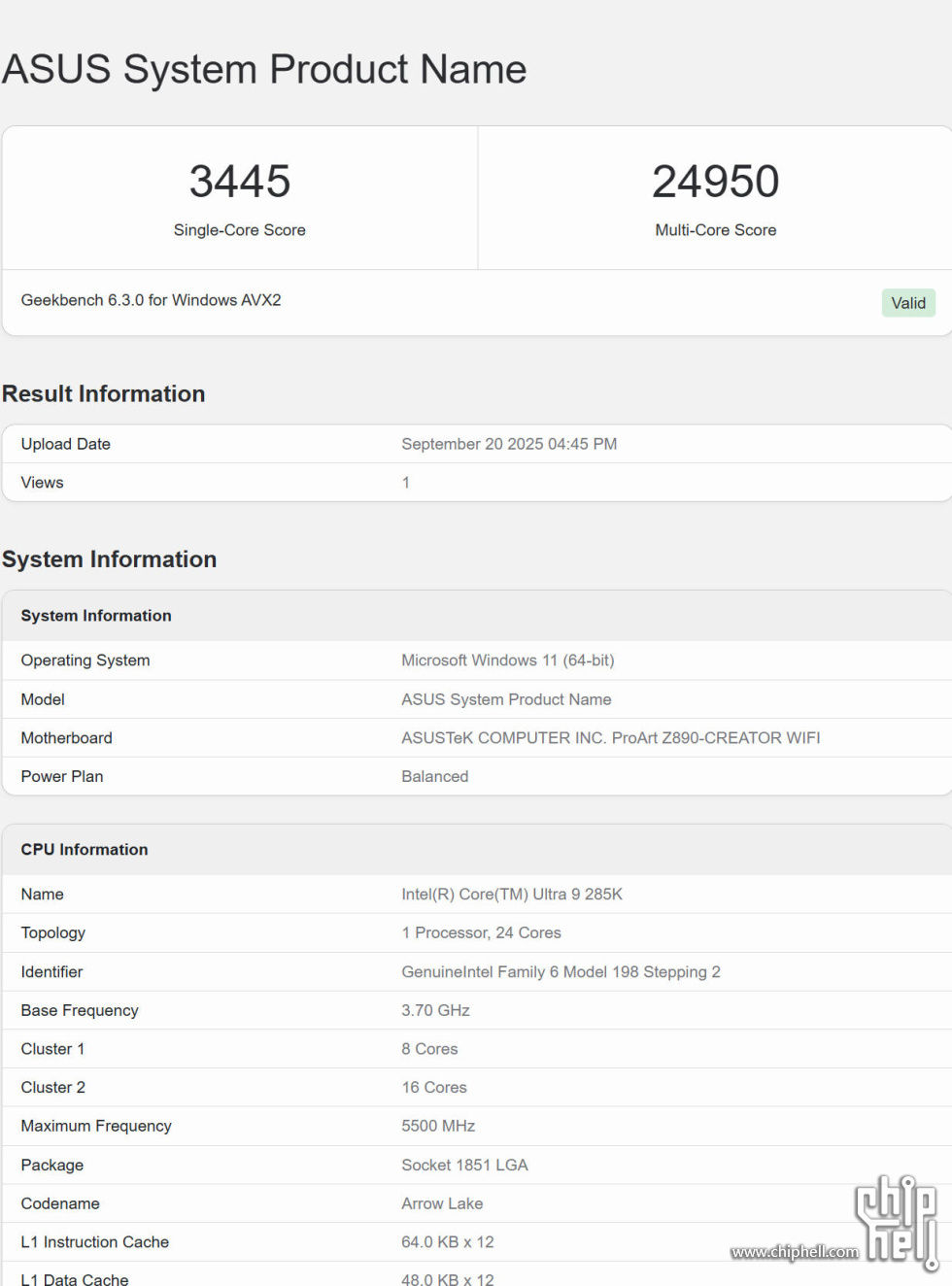Click the 5500 MHz maximum frequency value
952x1286 pixels.
click(x=438, y=1127)
